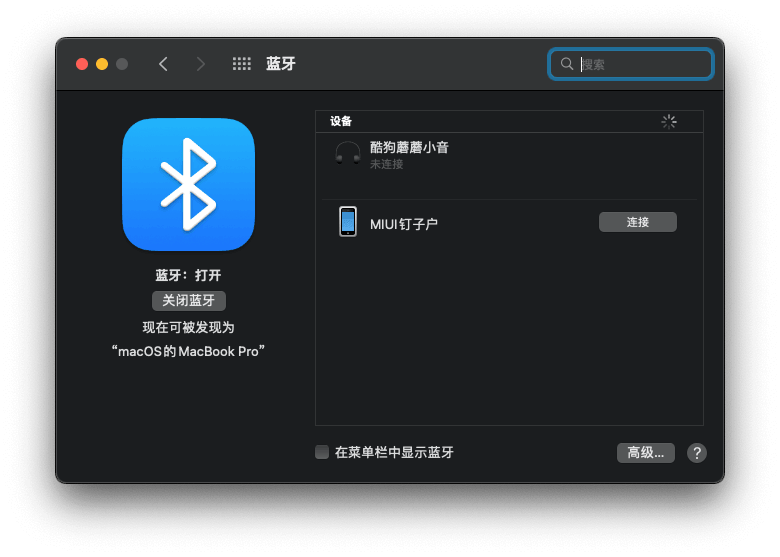Close the window with red button

point(82,64)
